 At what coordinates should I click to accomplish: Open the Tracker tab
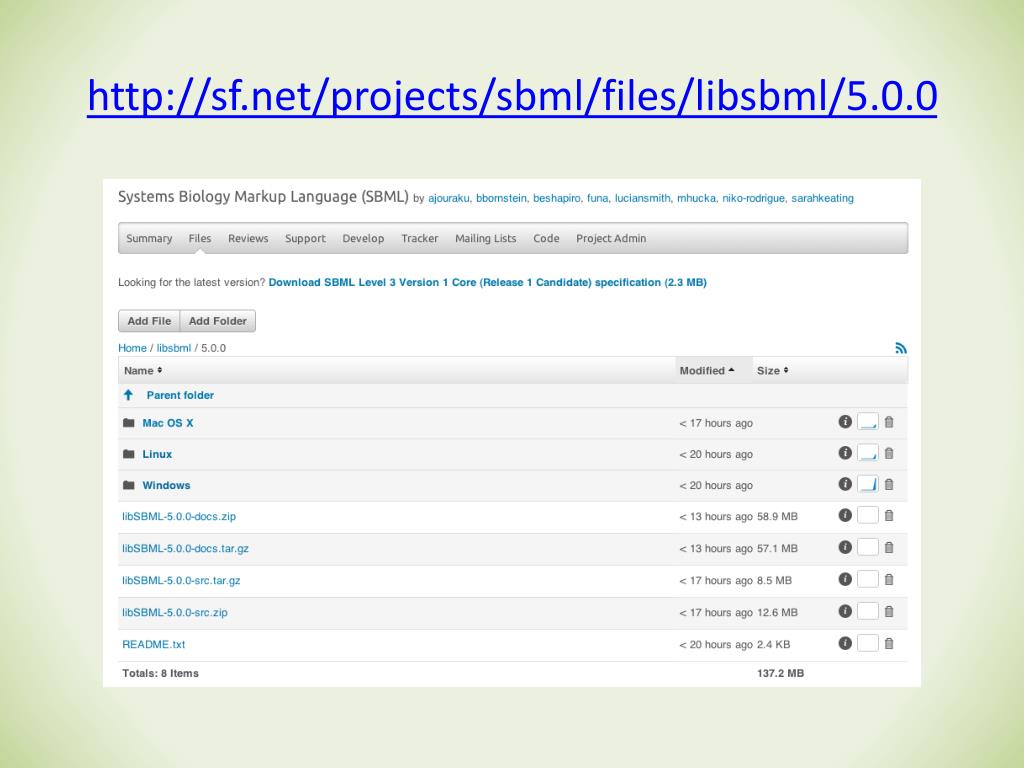(x=419, y=238)
